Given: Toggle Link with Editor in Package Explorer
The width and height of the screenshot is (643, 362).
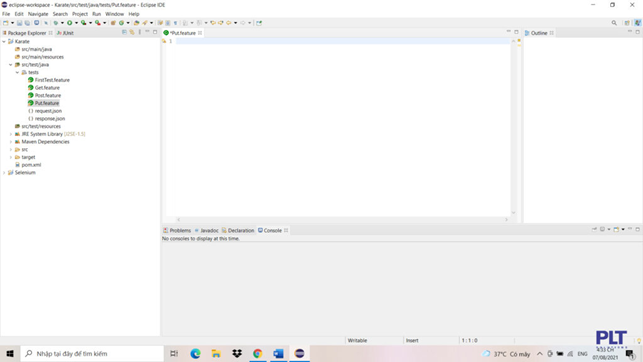Looking at the screenshot, I should (132, 32).
